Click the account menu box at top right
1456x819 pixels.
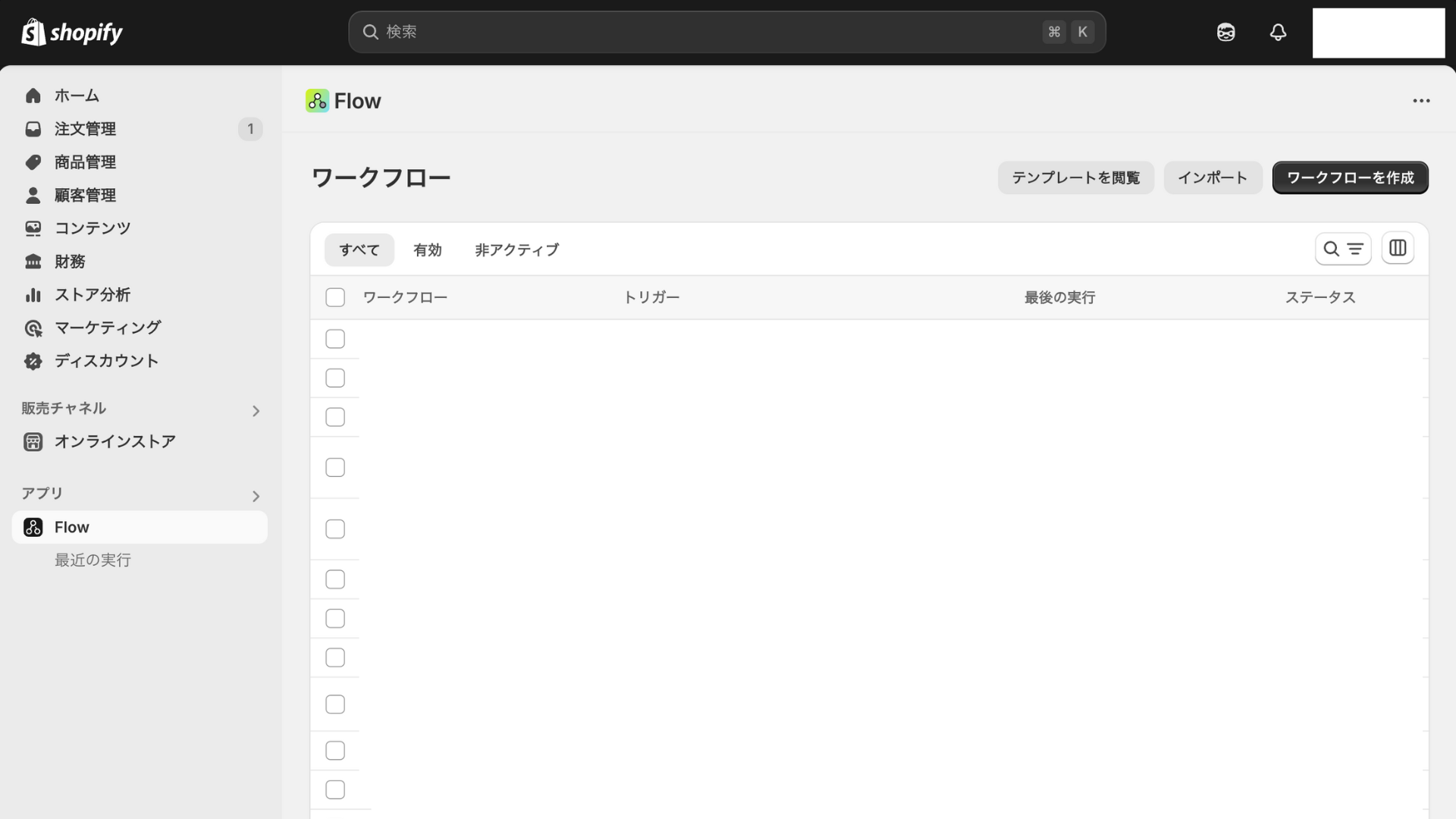(1379, 33)
